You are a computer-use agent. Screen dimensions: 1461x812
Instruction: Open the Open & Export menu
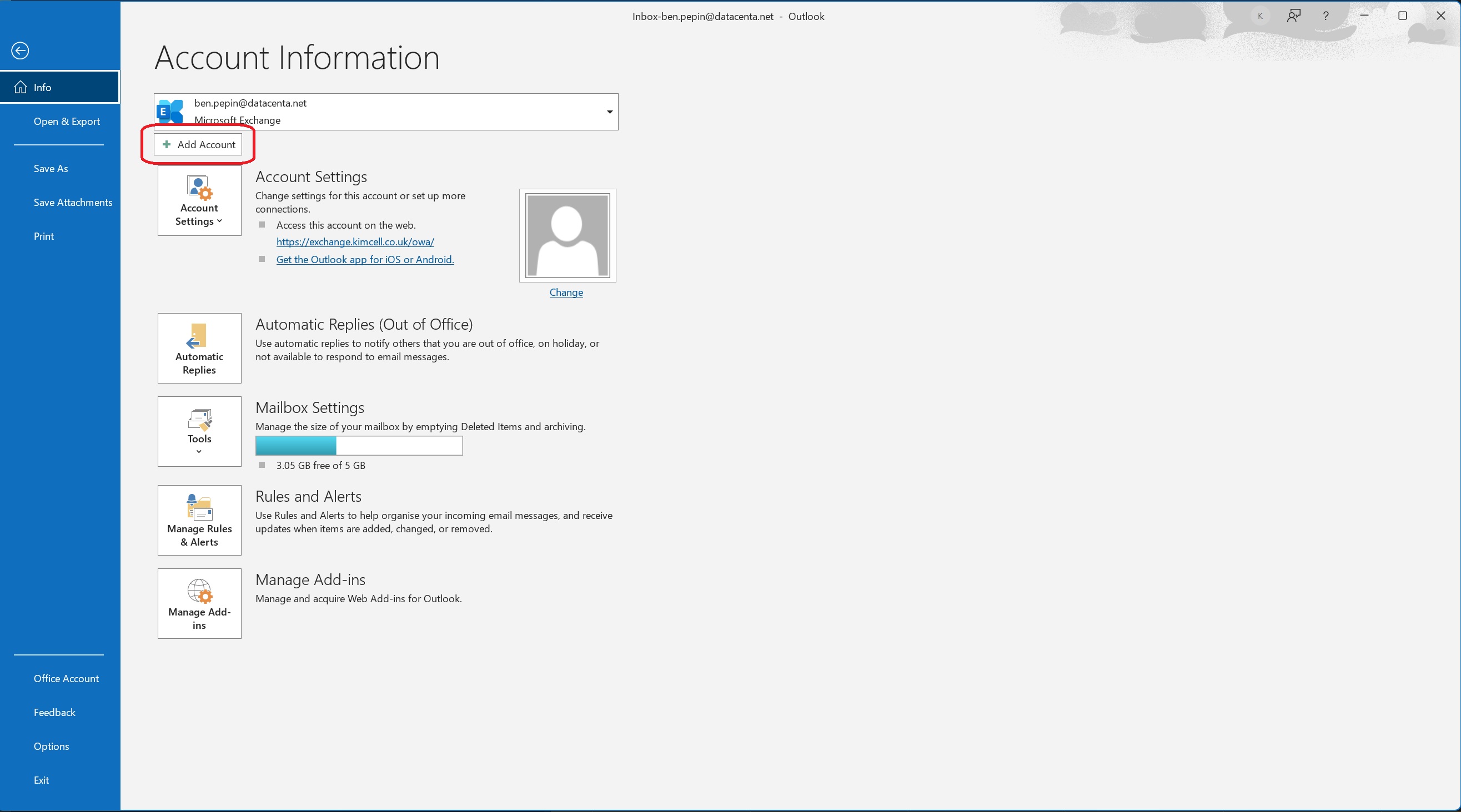pos(66,122)
